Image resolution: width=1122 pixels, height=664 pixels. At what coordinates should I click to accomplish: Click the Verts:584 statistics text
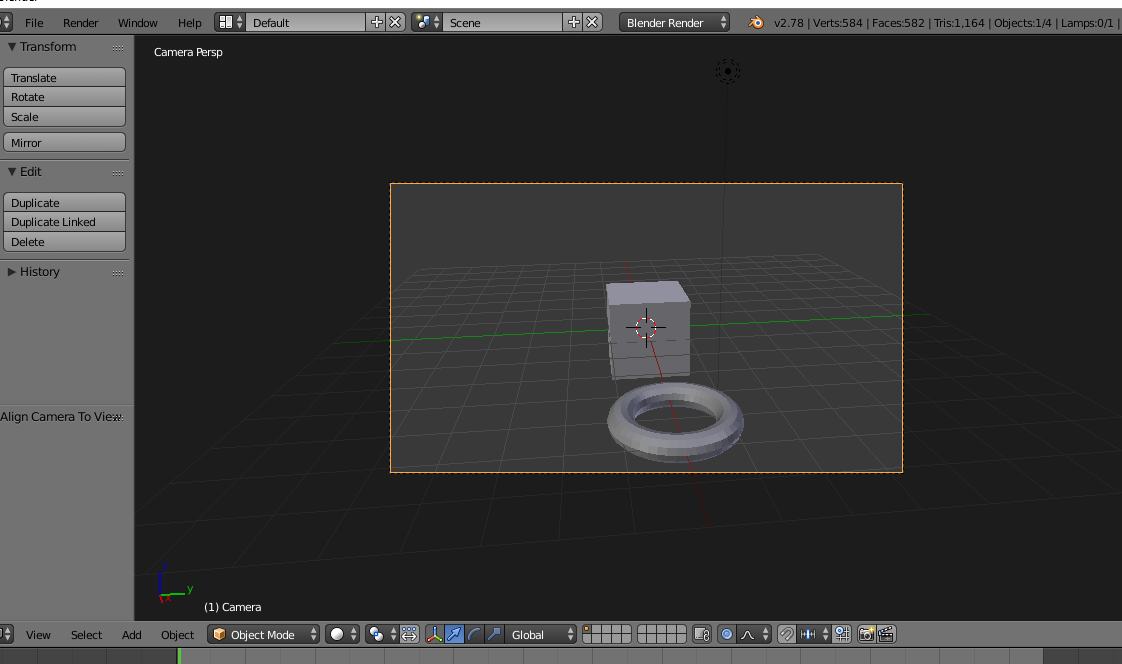[837, 23]
